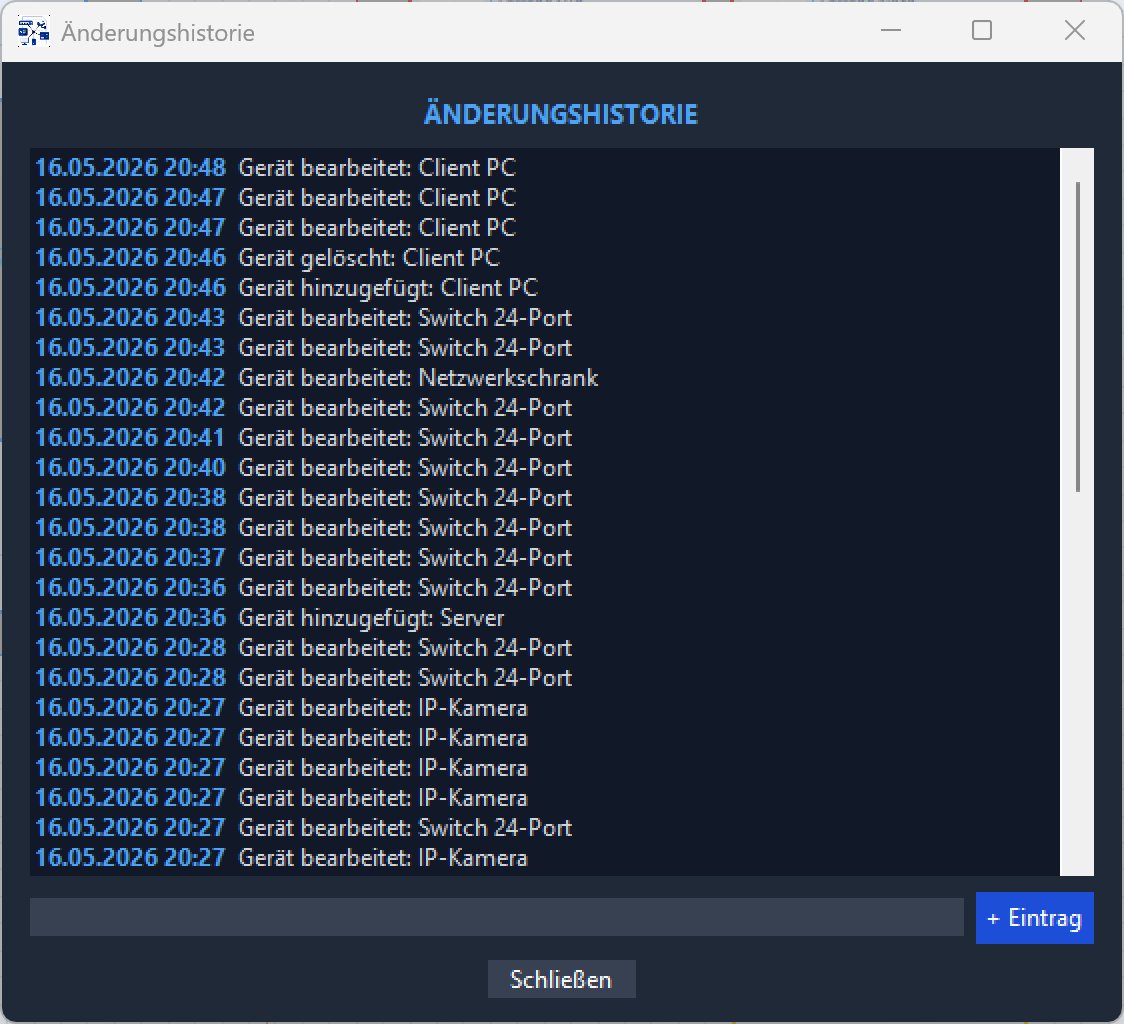Image resolution: width=1124 pixels, height=1024 pixels.
Task: Click the Schließen button
Action: (x=561, y=979)
